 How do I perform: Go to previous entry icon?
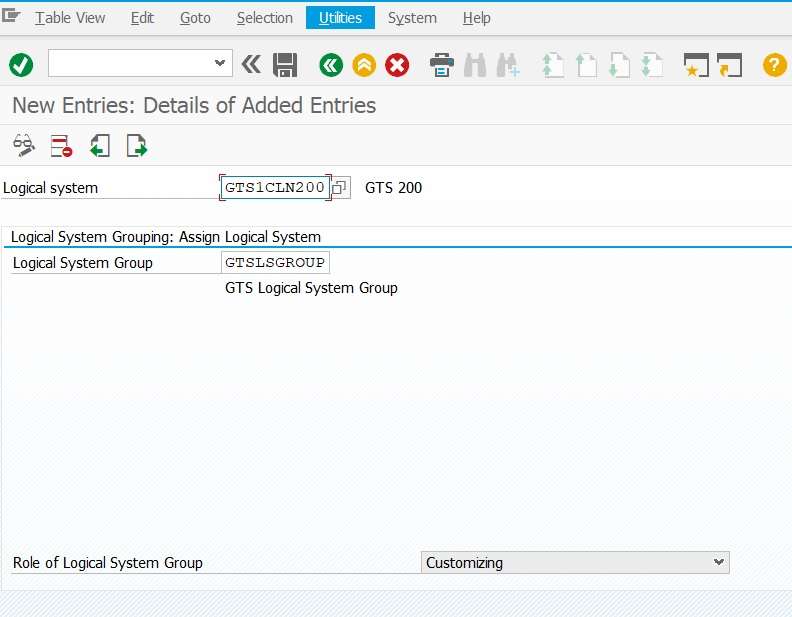(100, 146)
